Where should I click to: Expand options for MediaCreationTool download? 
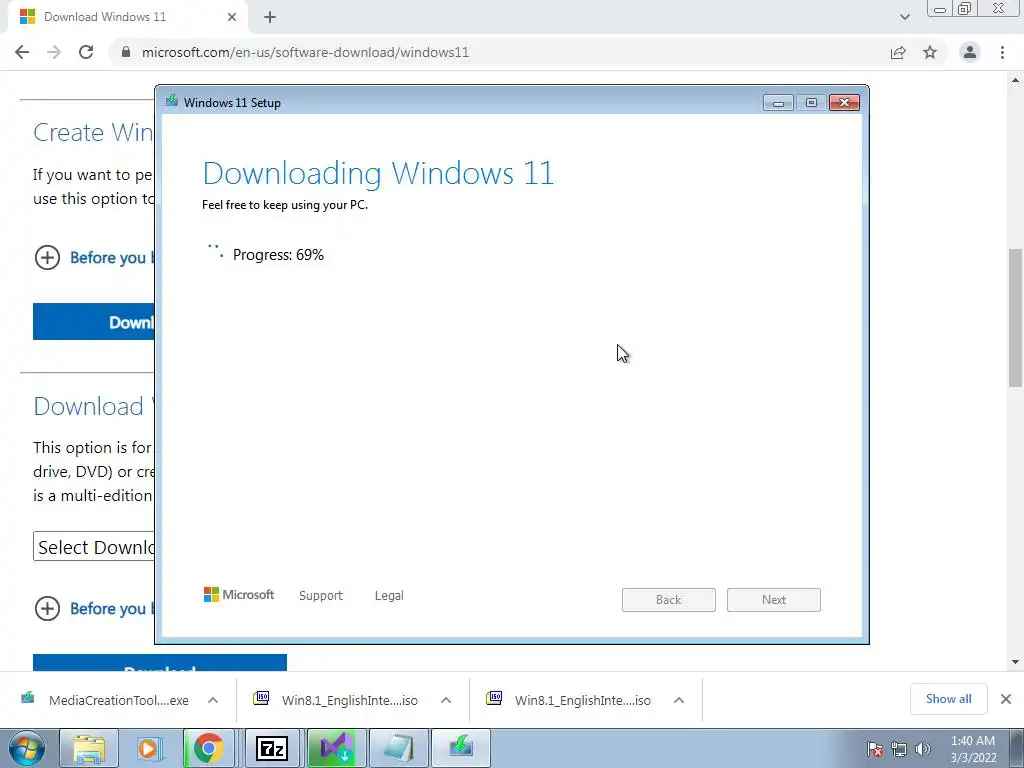pyautogui.click(x=213, y=700)
